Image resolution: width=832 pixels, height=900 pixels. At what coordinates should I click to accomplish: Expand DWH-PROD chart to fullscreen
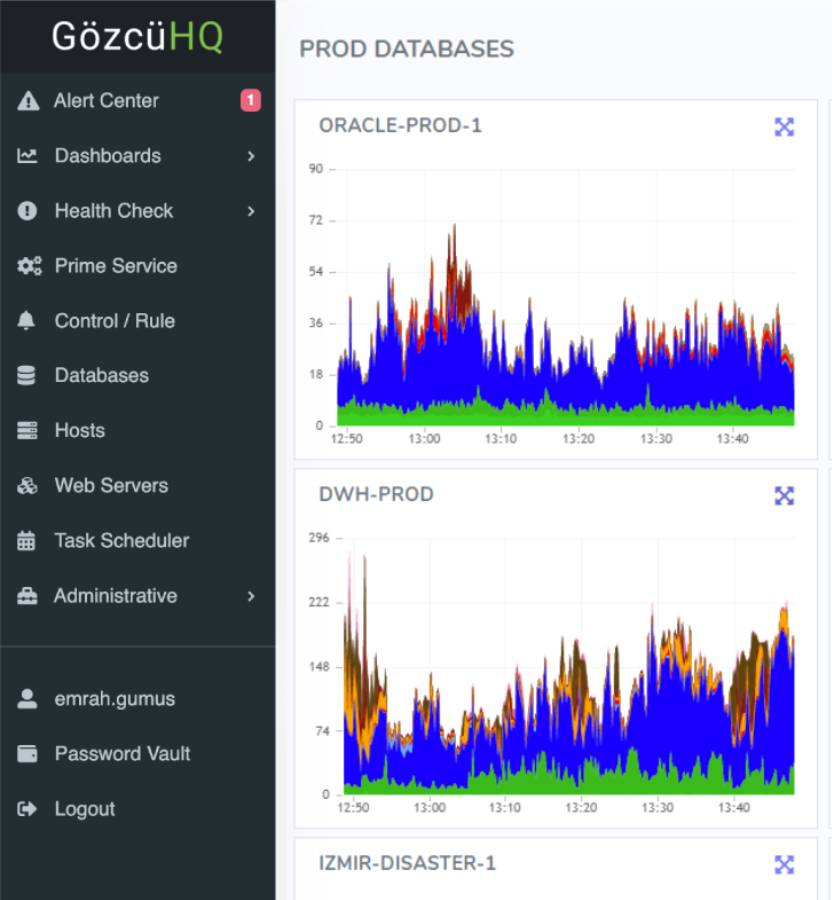click(x=784, y=496)
